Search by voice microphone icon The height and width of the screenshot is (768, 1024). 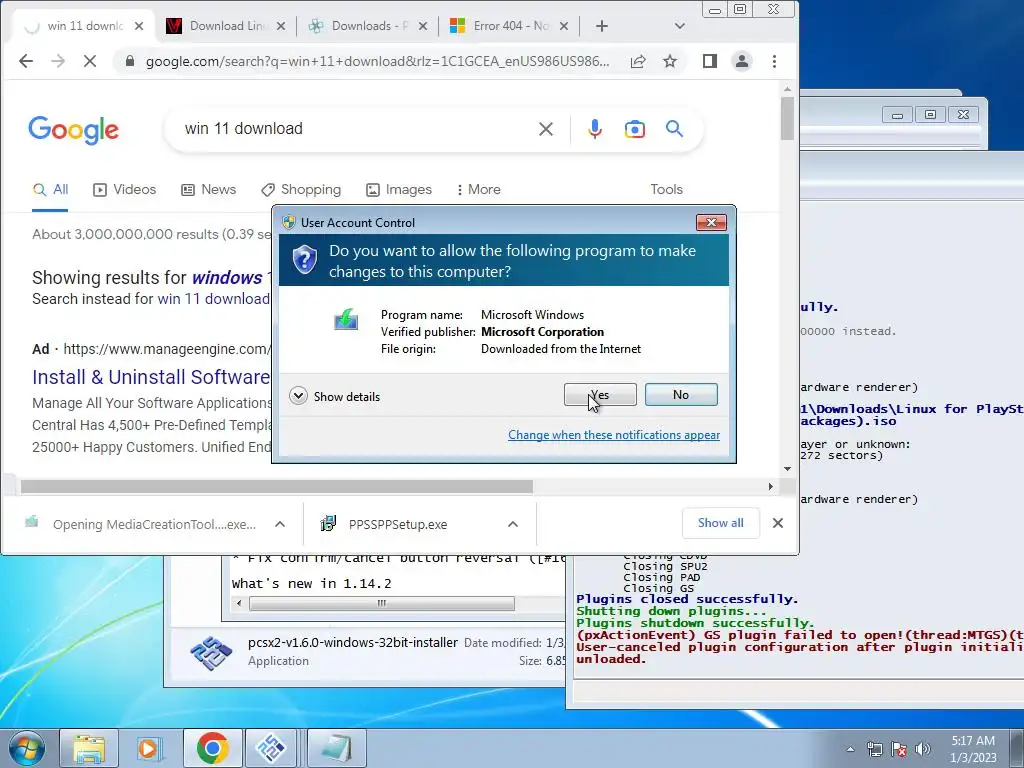(x=595, y=129)
